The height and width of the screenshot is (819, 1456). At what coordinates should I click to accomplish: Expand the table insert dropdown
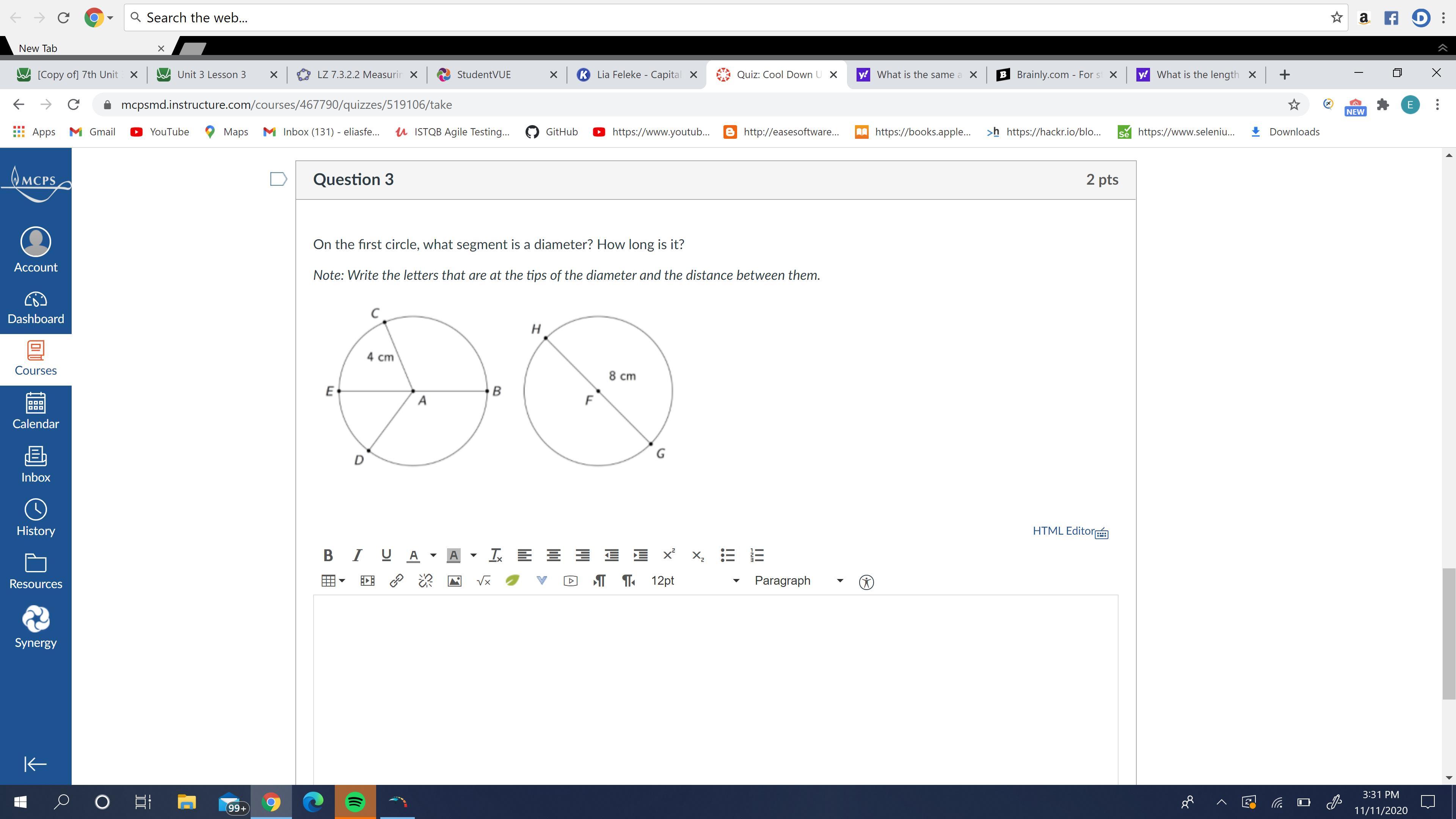341,581
